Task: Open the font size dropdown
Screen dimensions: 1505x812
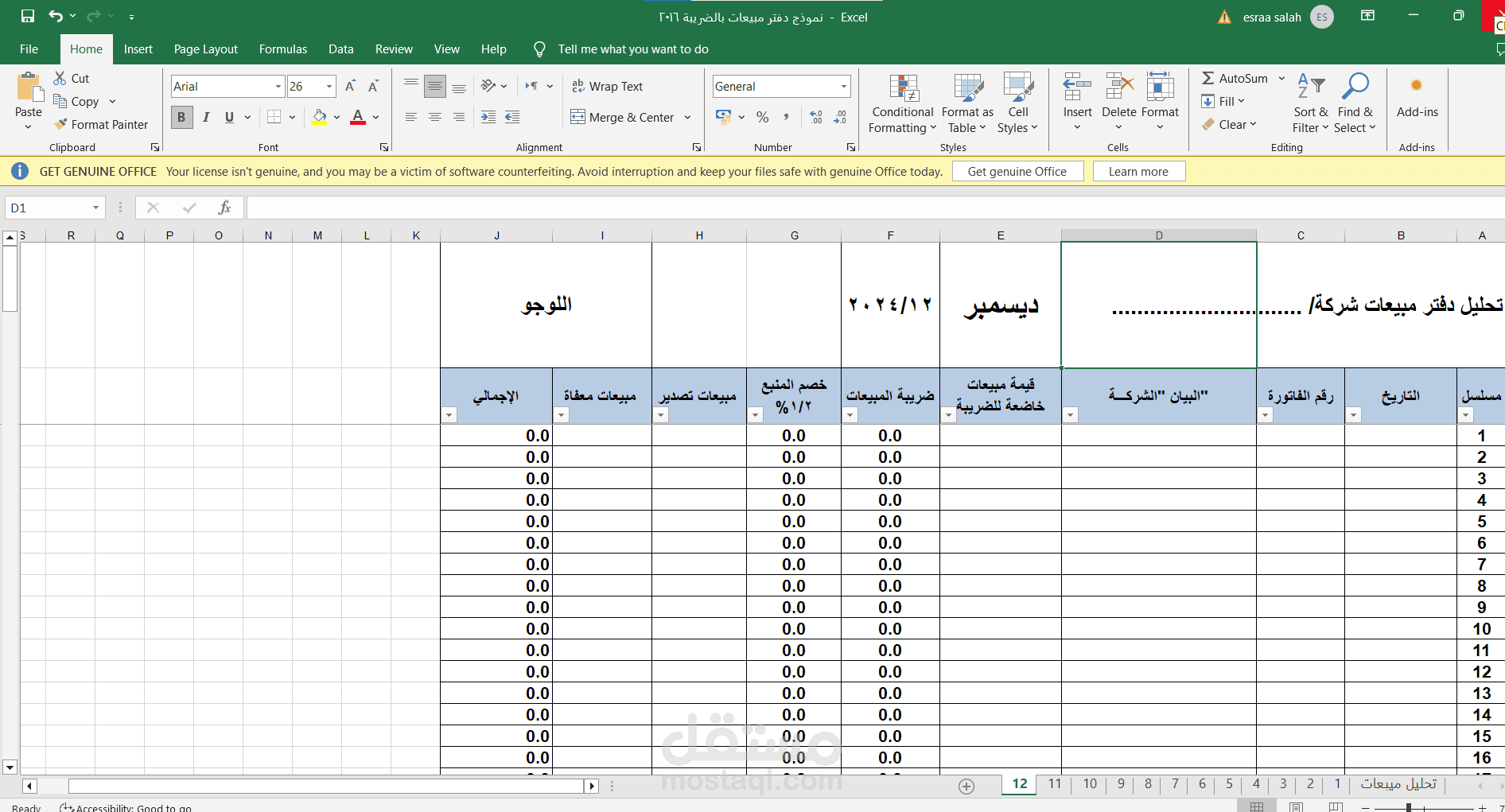Action: 329,86
